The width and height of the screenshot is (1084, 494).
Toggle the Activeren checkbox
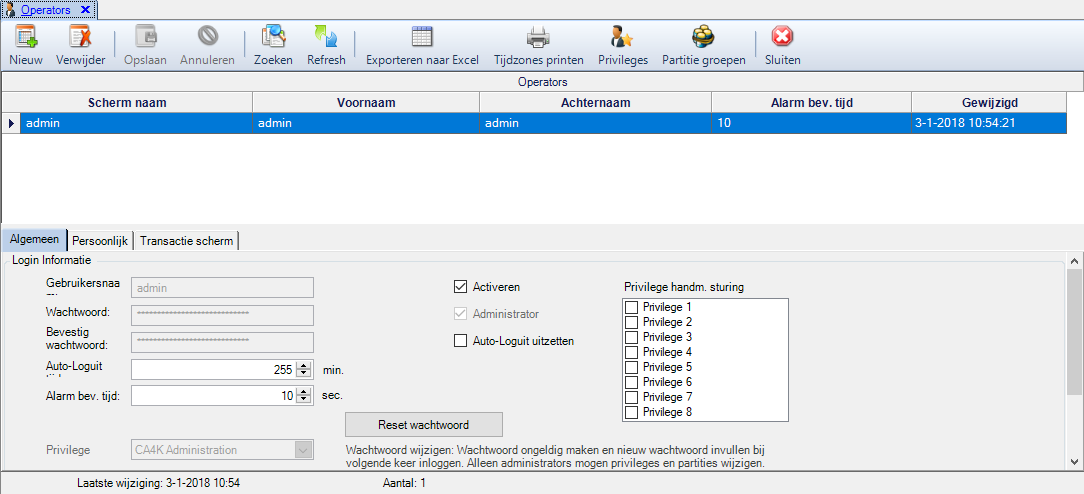click(x=460, y=286)
